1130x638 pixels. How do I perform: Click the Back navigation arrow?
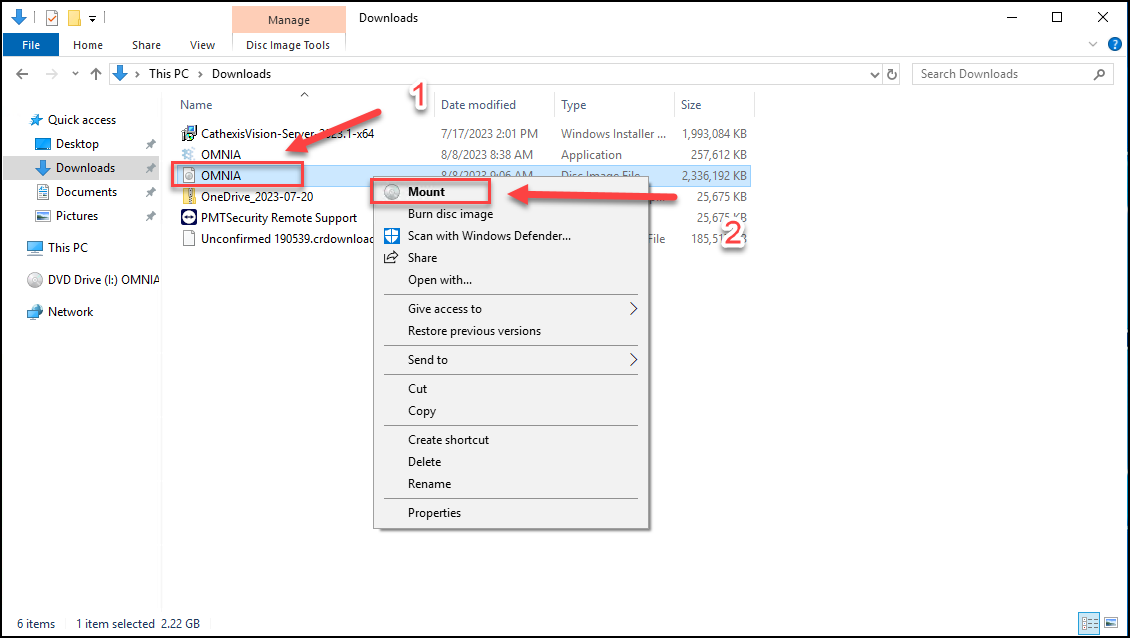22,74
